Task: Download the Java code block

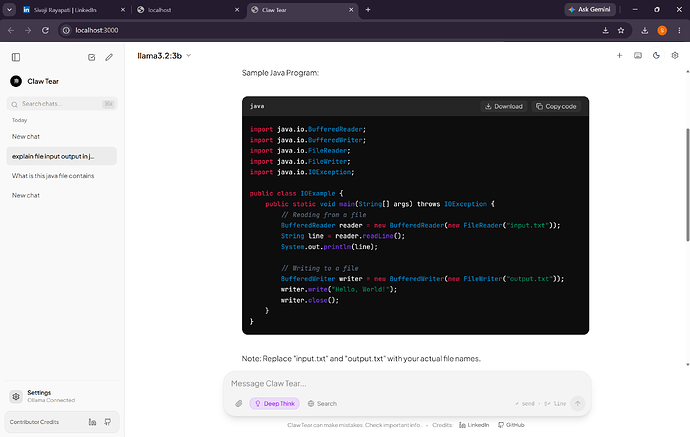Action: [x=504, y=106]
